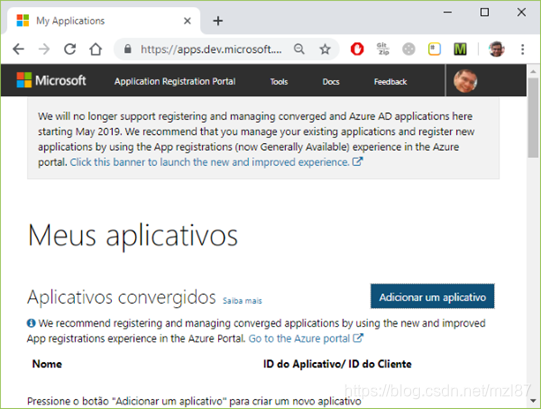Bookmark this page with the star icon

[325, 49]
